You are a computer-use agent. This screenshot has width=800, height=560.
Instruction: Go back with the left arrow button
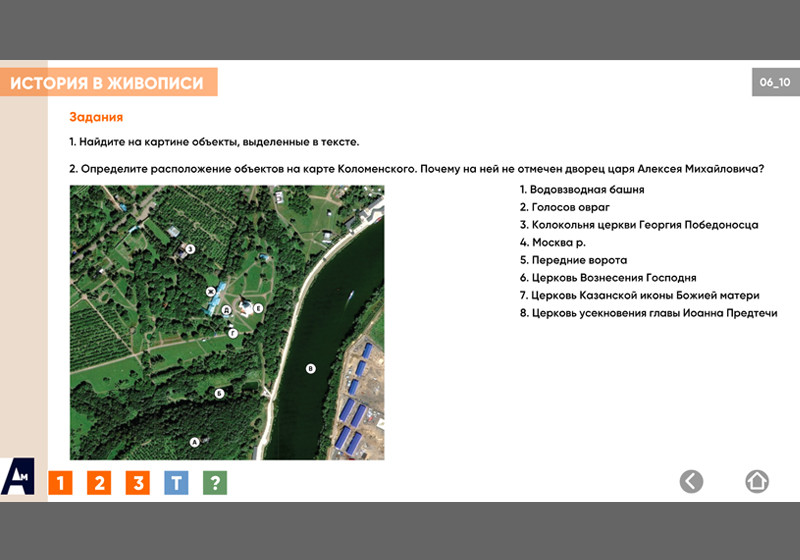[691, 481]
